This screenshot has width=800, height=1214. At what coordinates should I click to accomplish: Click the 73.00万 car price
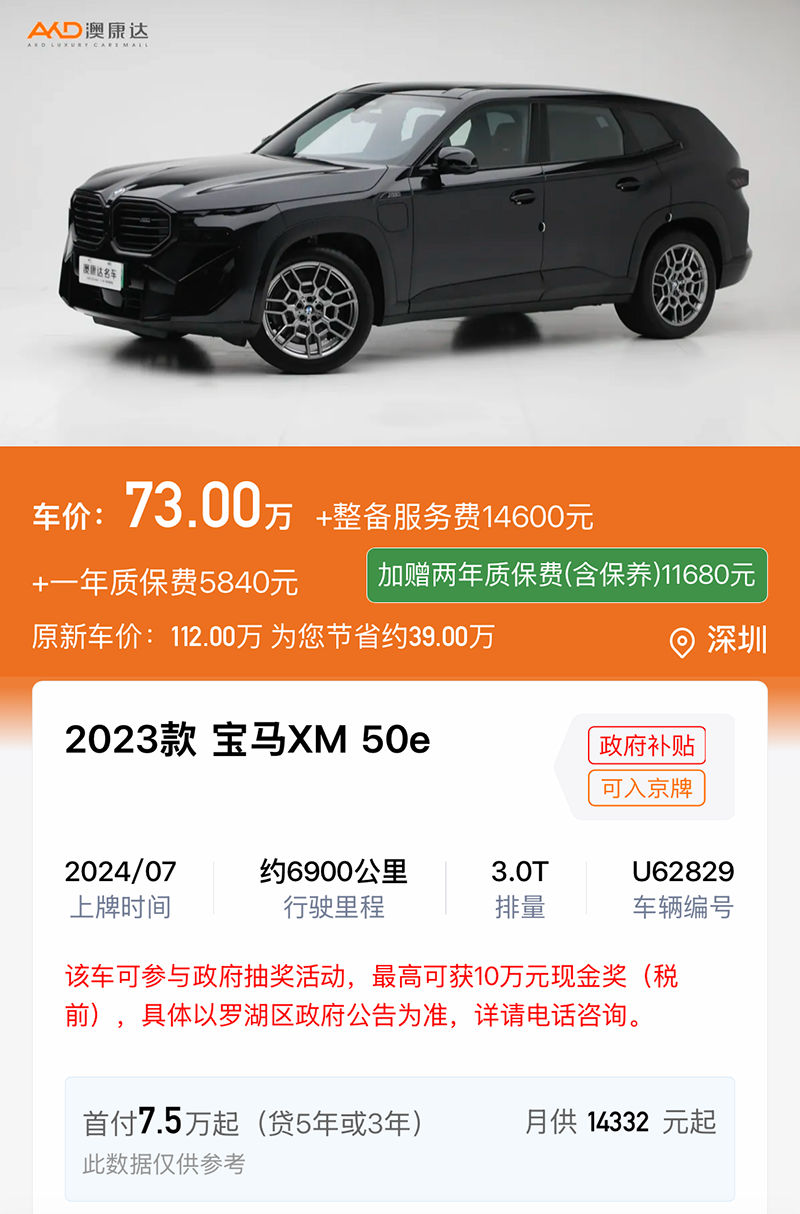[x=208, y=507]
